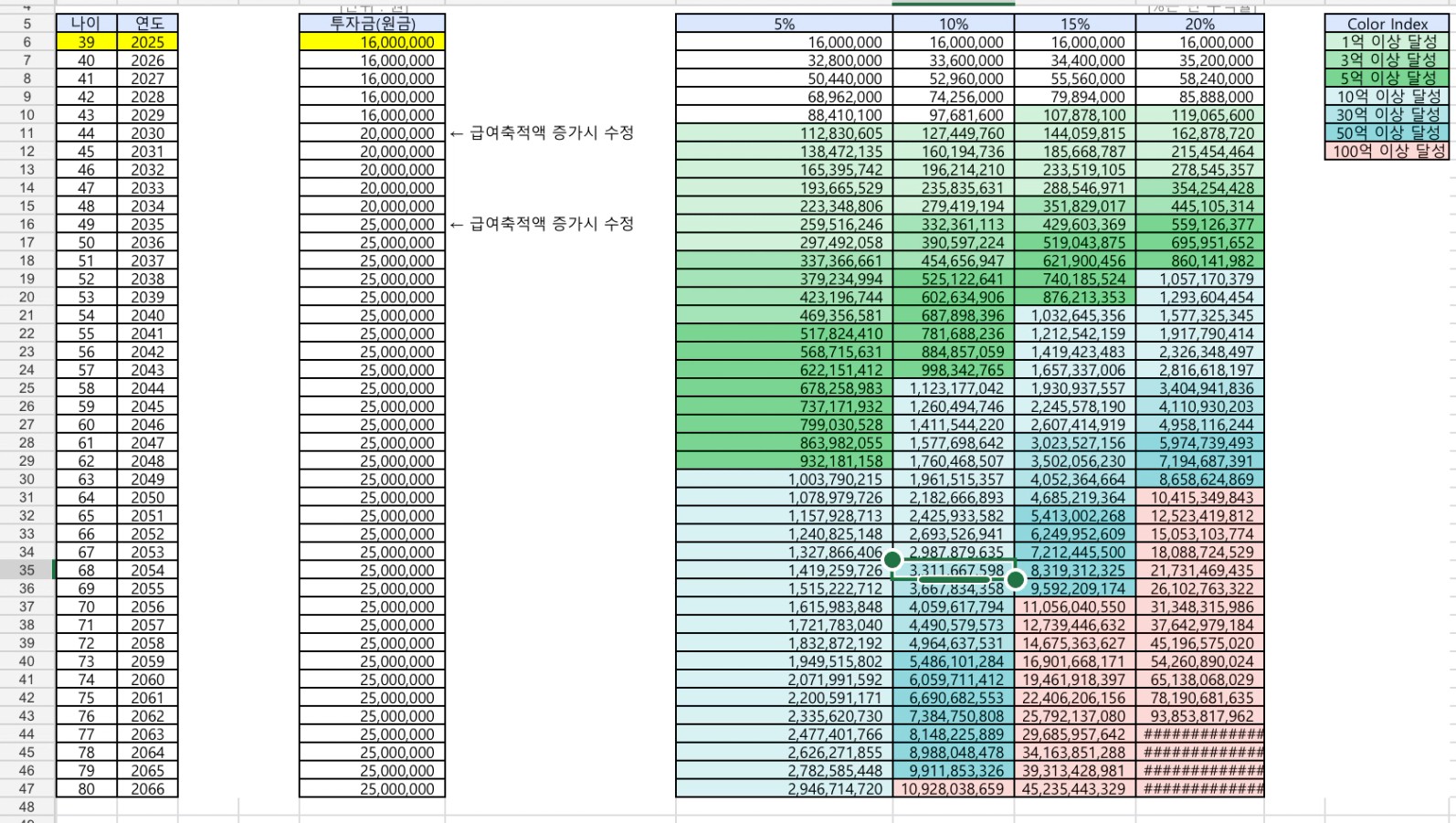This screenshot has width=1456, height=823.
Task: Select row header 5
Action: click(26, 24)
